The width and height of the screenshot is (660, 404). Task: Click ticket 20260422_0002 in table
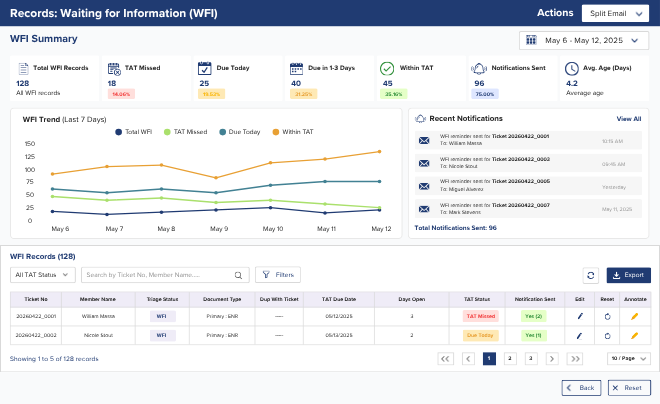click(36, 335)
